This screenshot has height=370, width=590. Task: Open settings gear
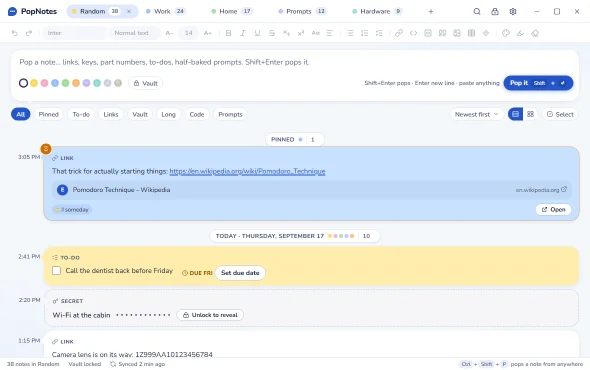tap(513, 11)
